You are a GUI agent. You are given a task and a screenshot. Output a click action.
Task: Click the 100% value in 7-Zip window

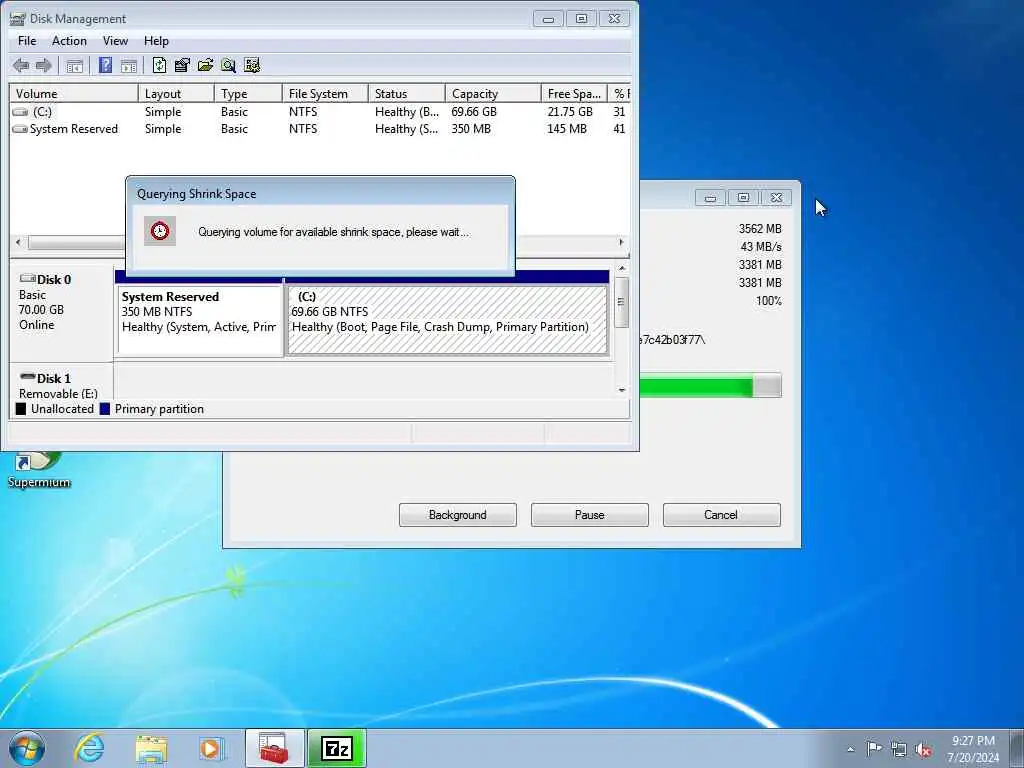click(769, 301)
